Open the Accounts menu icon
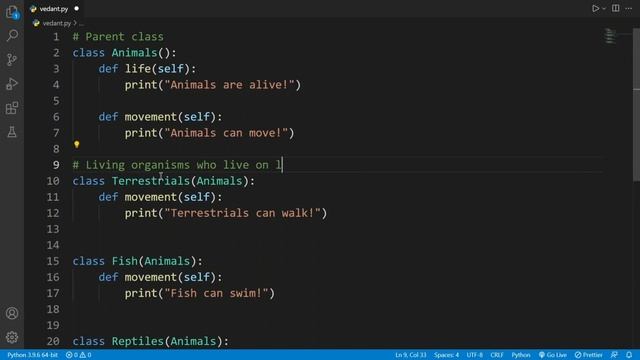Image resolution: width=640 pixels, height=360 pixels. pyautogui.click(x=12, y=313)
